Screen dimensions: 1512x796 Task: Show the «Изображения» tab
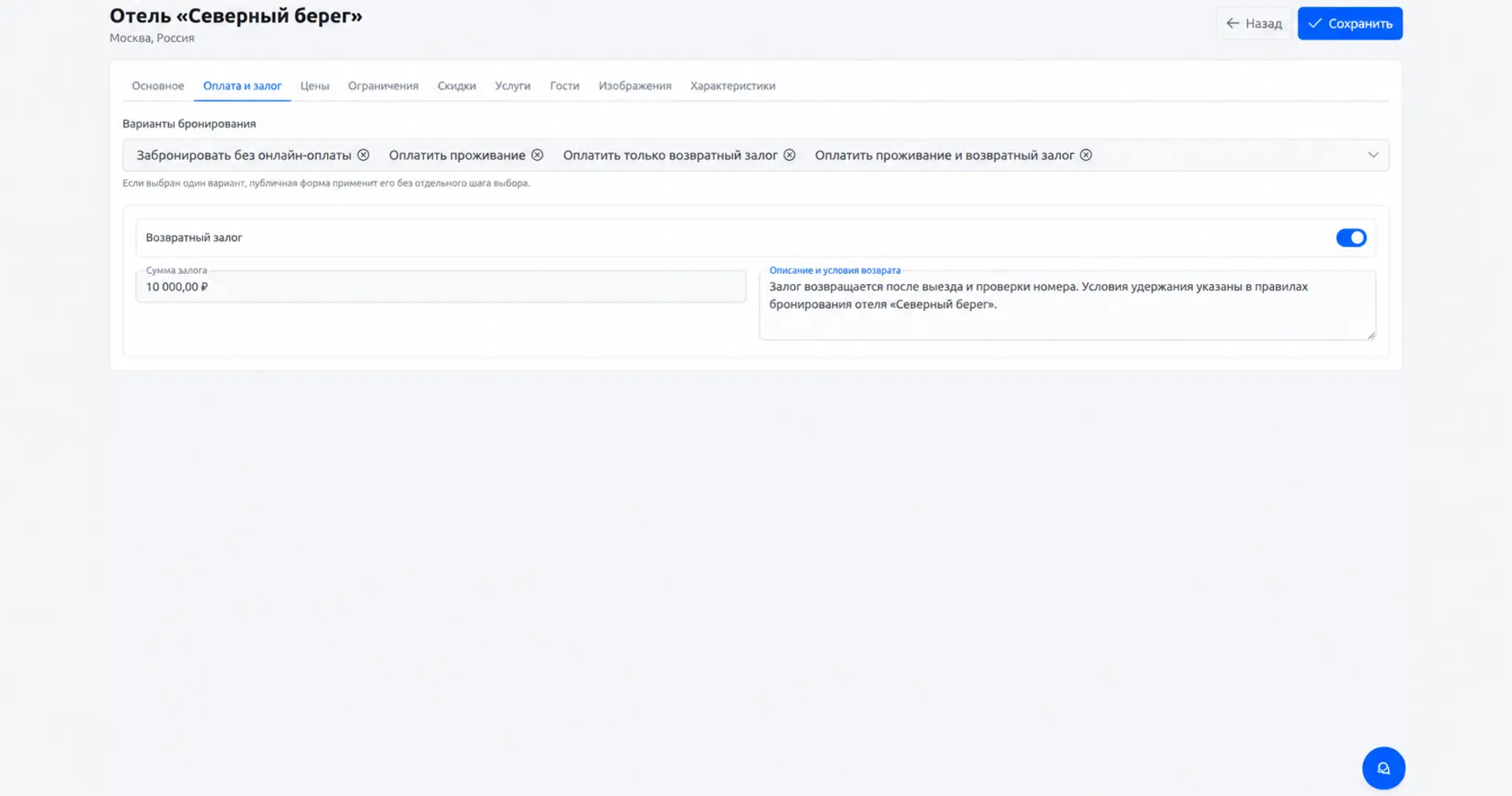635,86
